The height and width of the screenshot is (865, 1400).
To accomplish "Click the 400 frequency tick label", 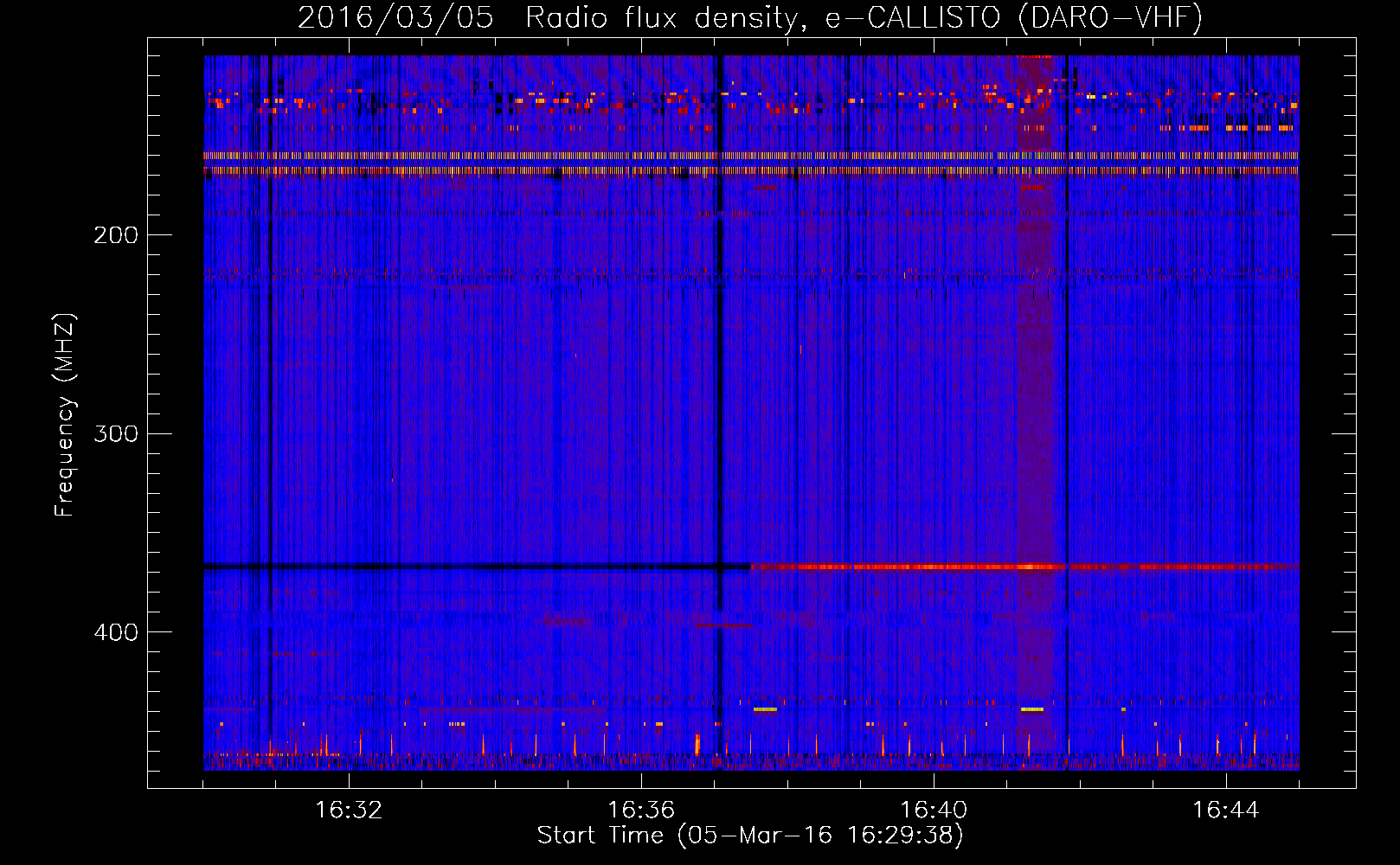I will [116, 632].
